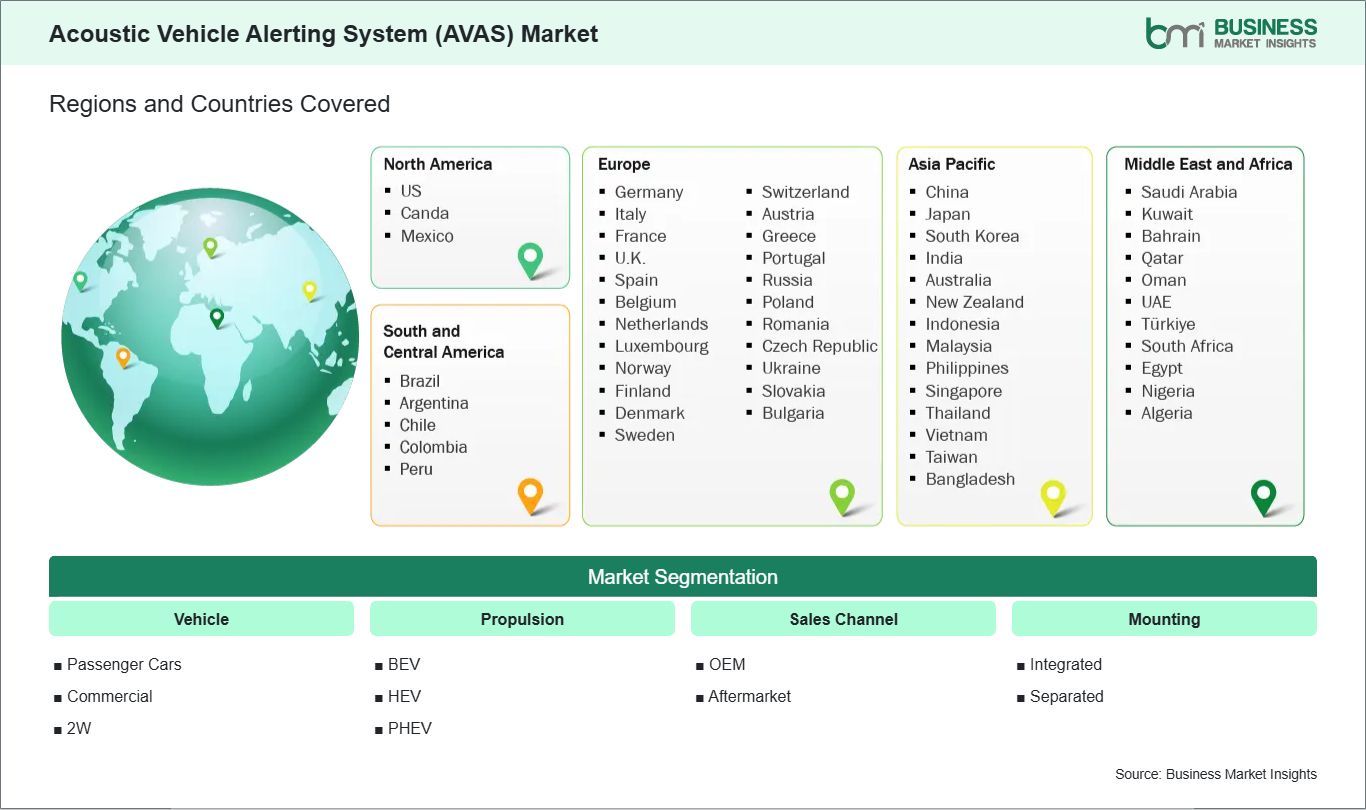Image resolution: width=1366 pixels, height=810 pixels.
Task: Click the lime pin in Europe card
Action: [x=842, y=497]
